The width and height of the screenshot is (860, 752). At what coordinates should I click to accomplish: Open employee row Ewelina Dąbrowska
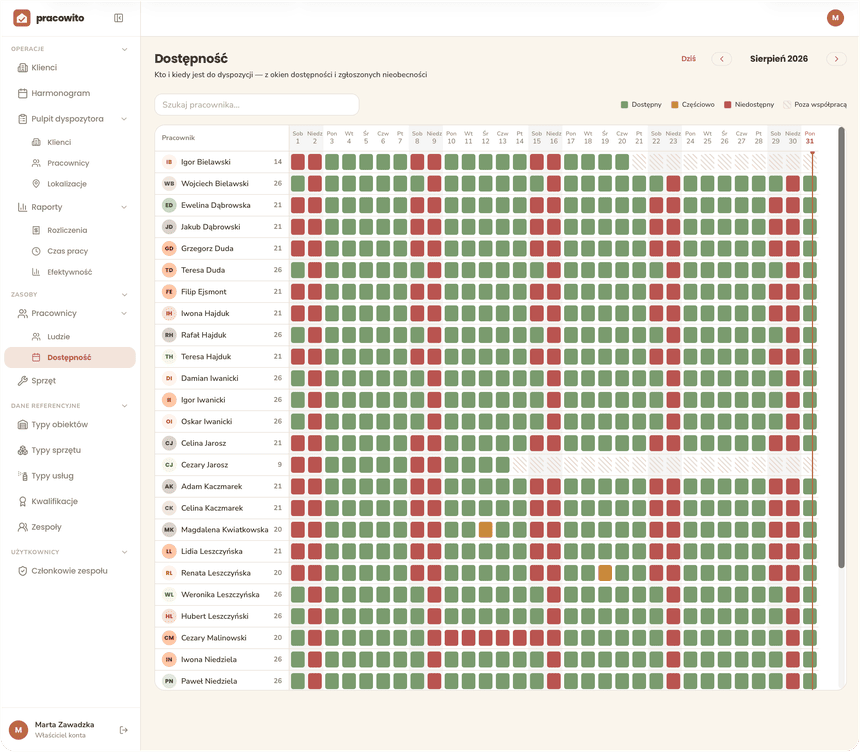[222, 205]
